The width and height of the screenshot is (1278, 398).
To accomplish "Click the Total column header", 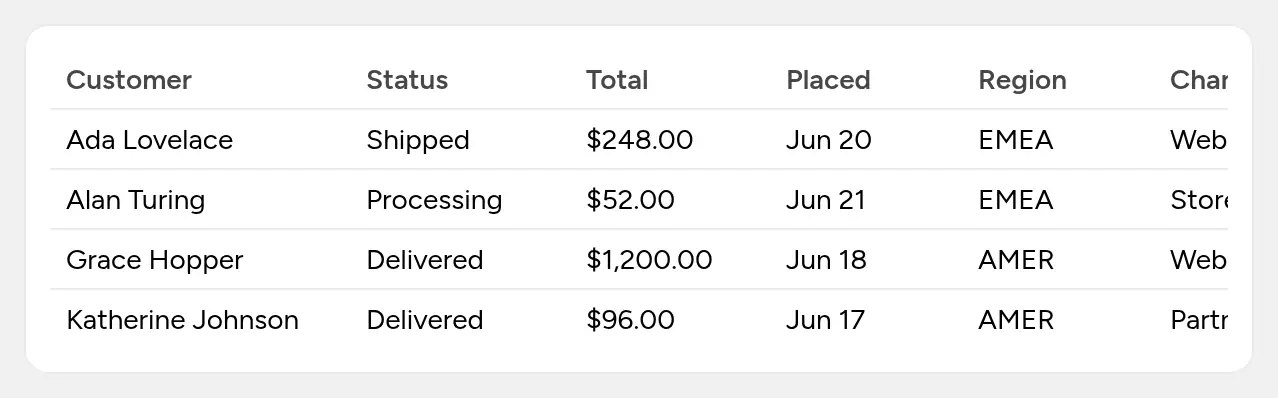I will coord(617,80).
